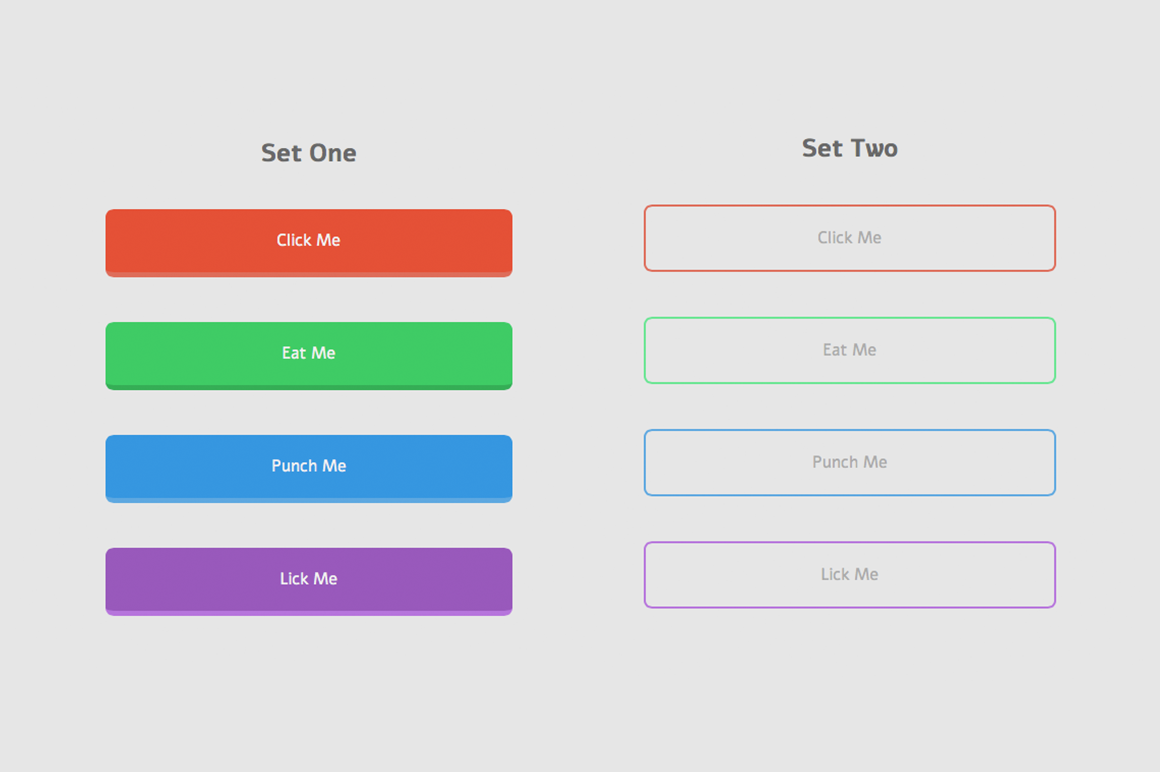Tap the Punch Me button under Set Two

point(849,462)
